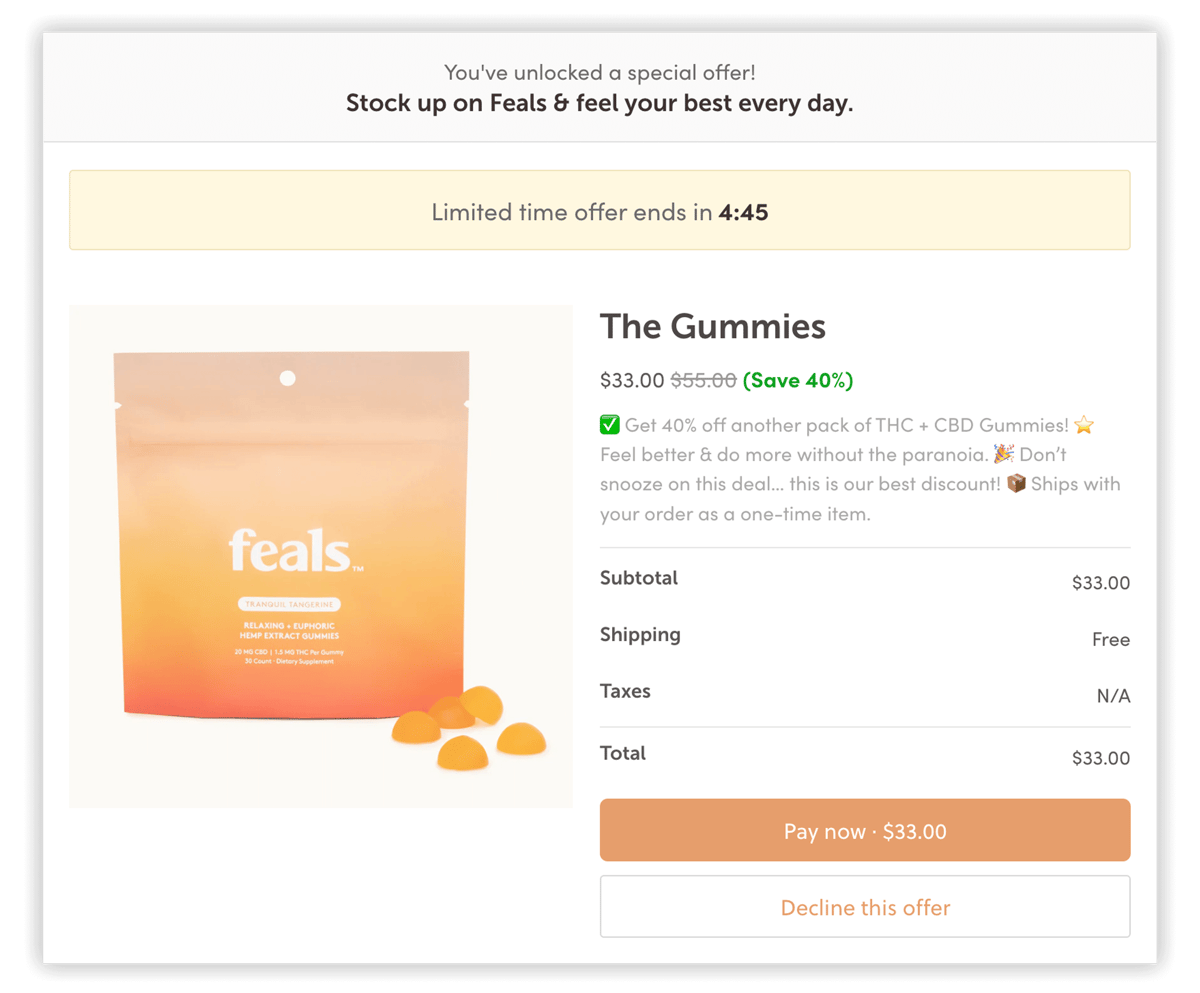Screen dimensions: 1200x993
Task: Click the Tranquil Tangerine flavor label
Action: (290, 604)
